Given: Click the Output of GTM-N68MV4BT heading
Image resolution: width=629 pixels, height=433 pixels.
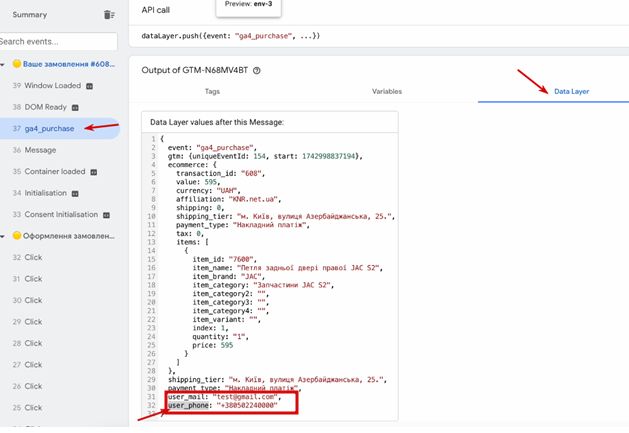Looking at the screenshot, I should coord(195,71).
